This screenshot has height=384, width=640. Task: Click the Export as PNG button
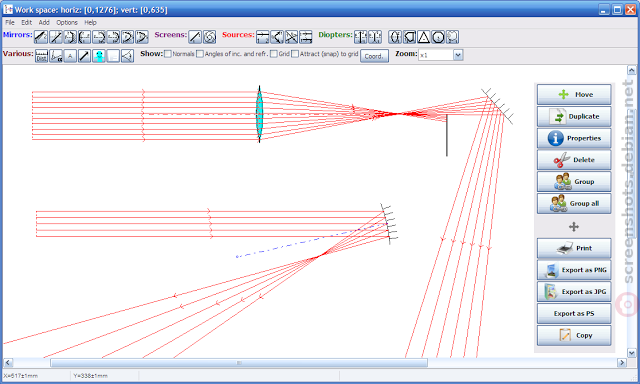[574, 270]
